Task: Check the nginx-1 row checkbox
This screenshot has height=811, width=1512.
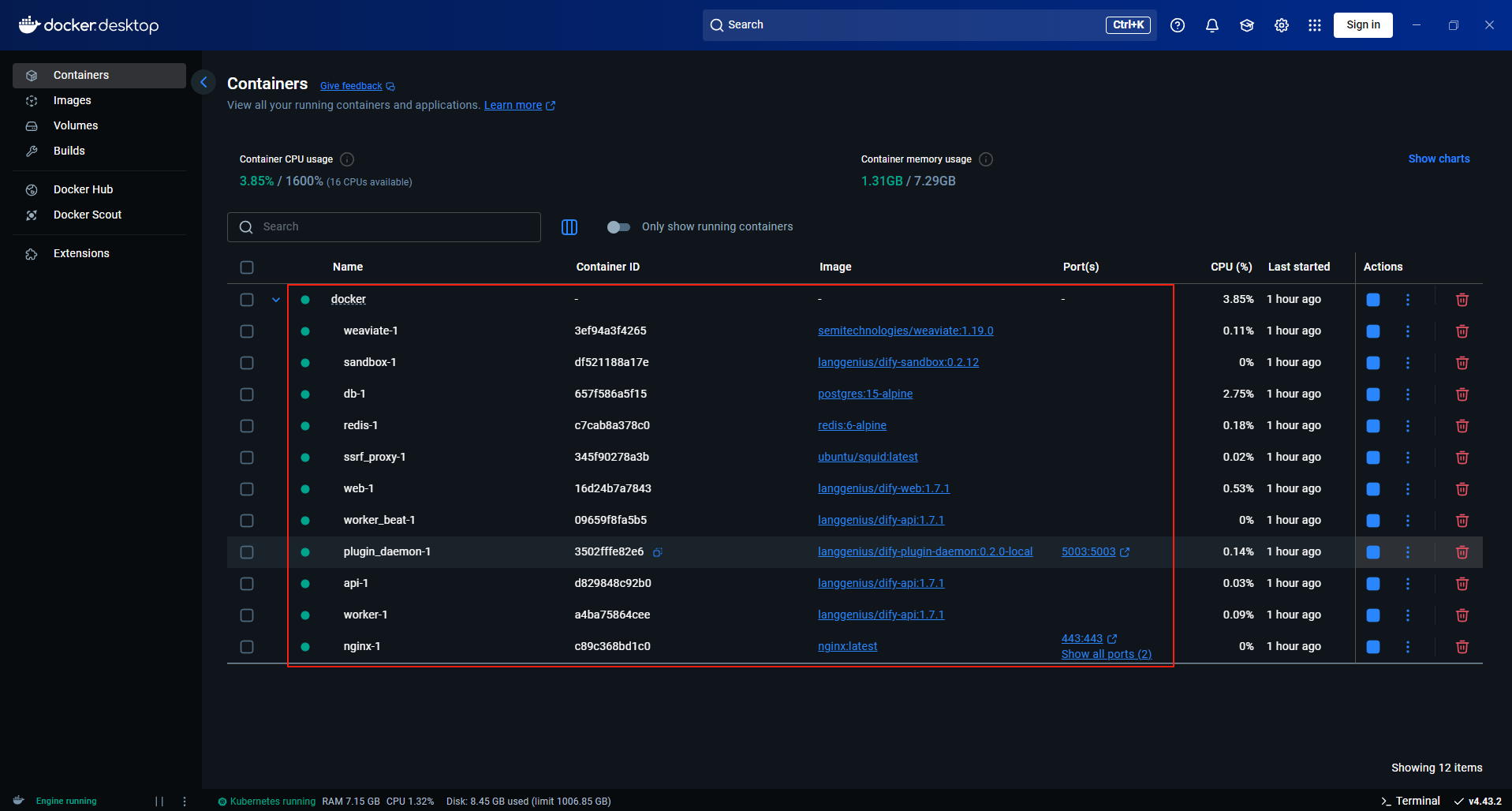Action: tap(247, 647)
